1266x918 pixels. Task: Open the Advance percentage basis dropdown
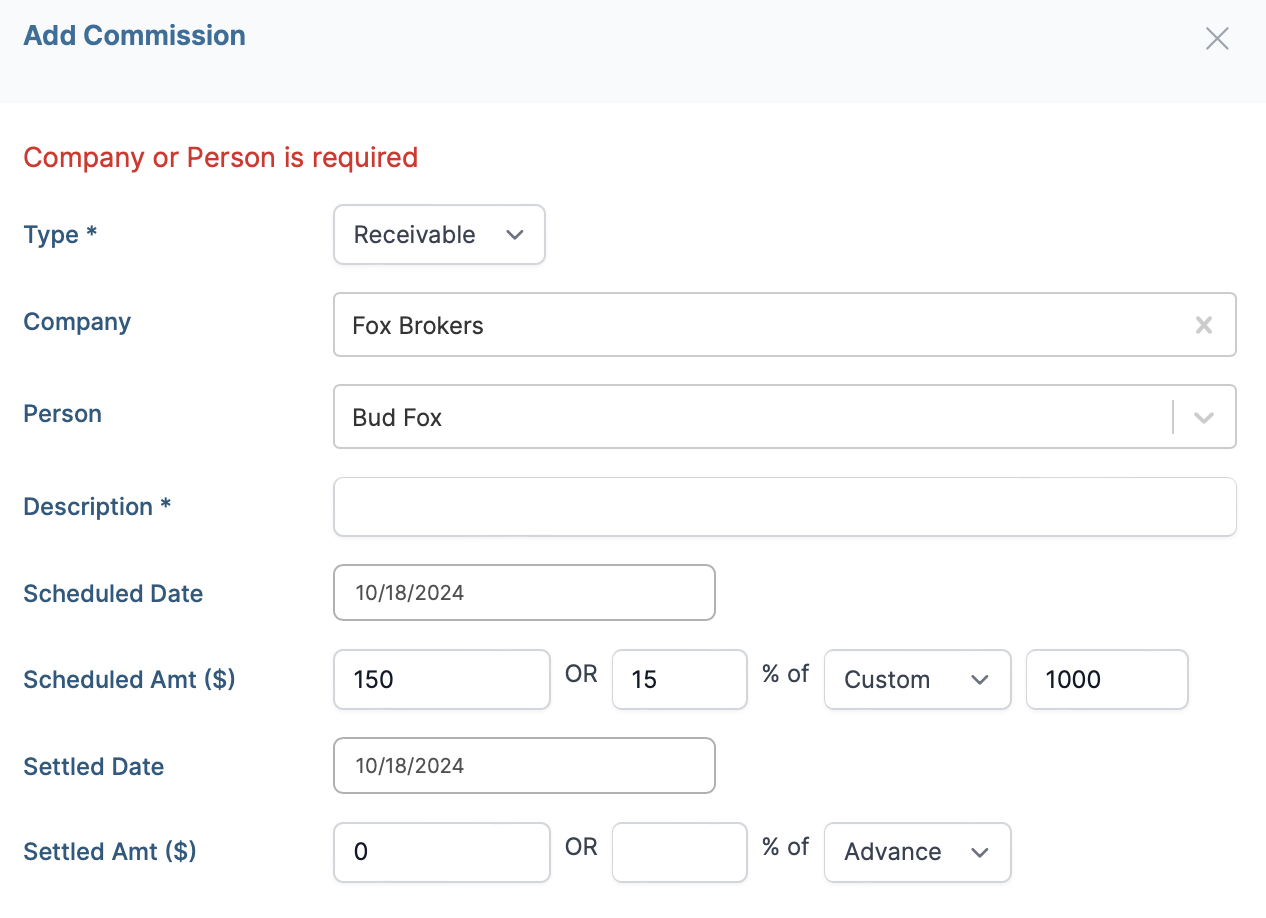coord(917,852)
